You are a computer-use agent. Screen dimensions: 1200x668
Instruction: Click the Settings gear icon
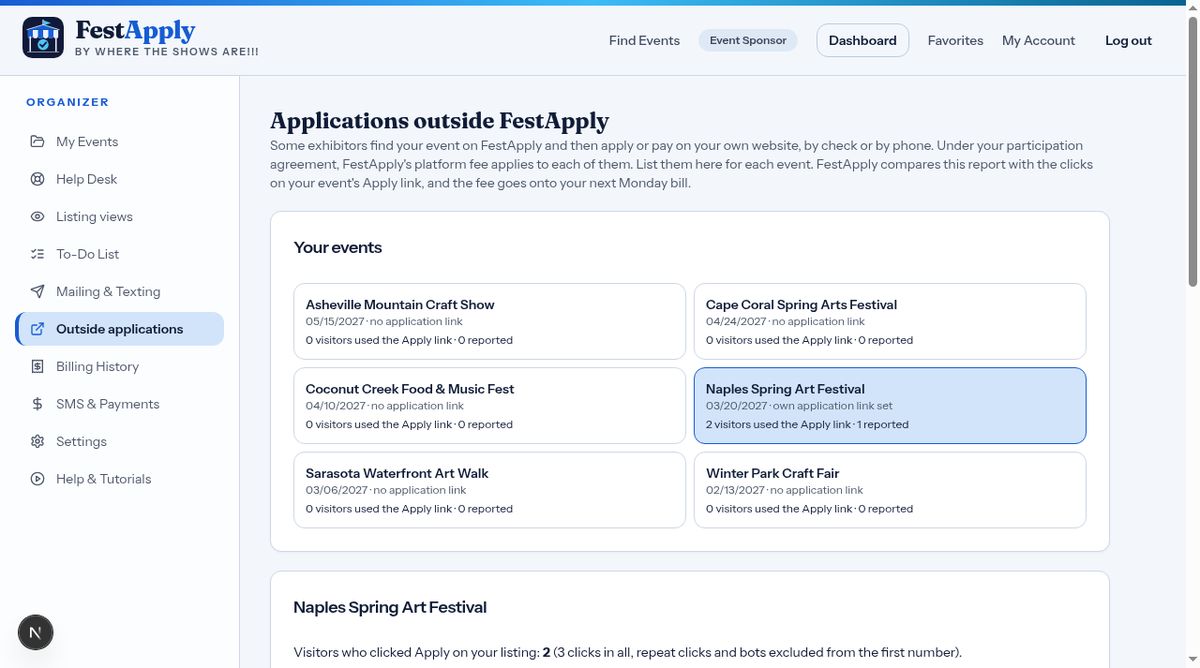37,442
